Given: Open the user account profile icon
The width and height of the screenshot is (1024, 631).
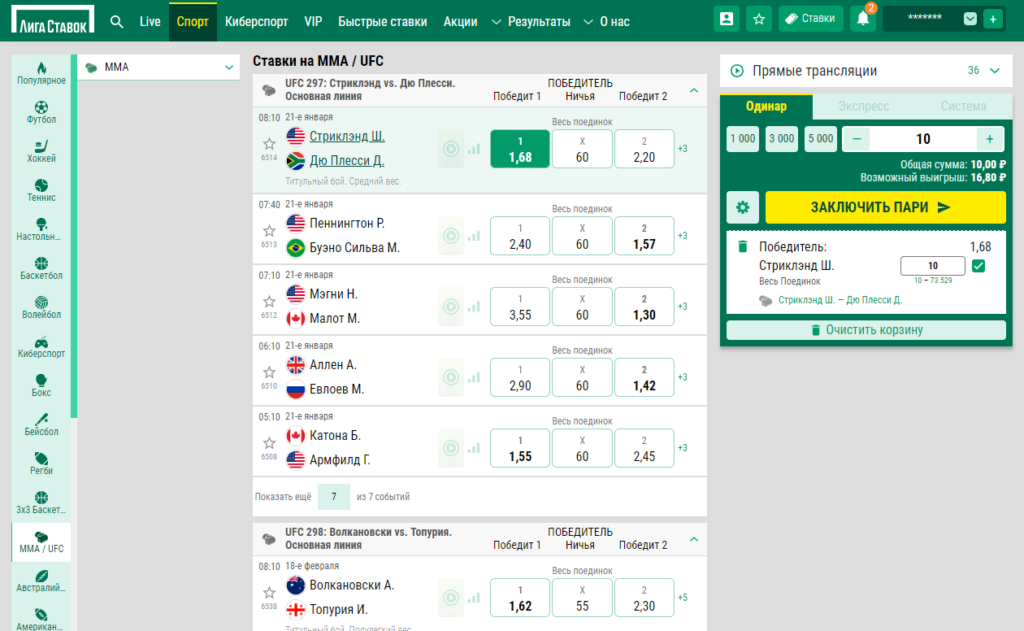Looking at the screenshot, I should coord(726,19).
